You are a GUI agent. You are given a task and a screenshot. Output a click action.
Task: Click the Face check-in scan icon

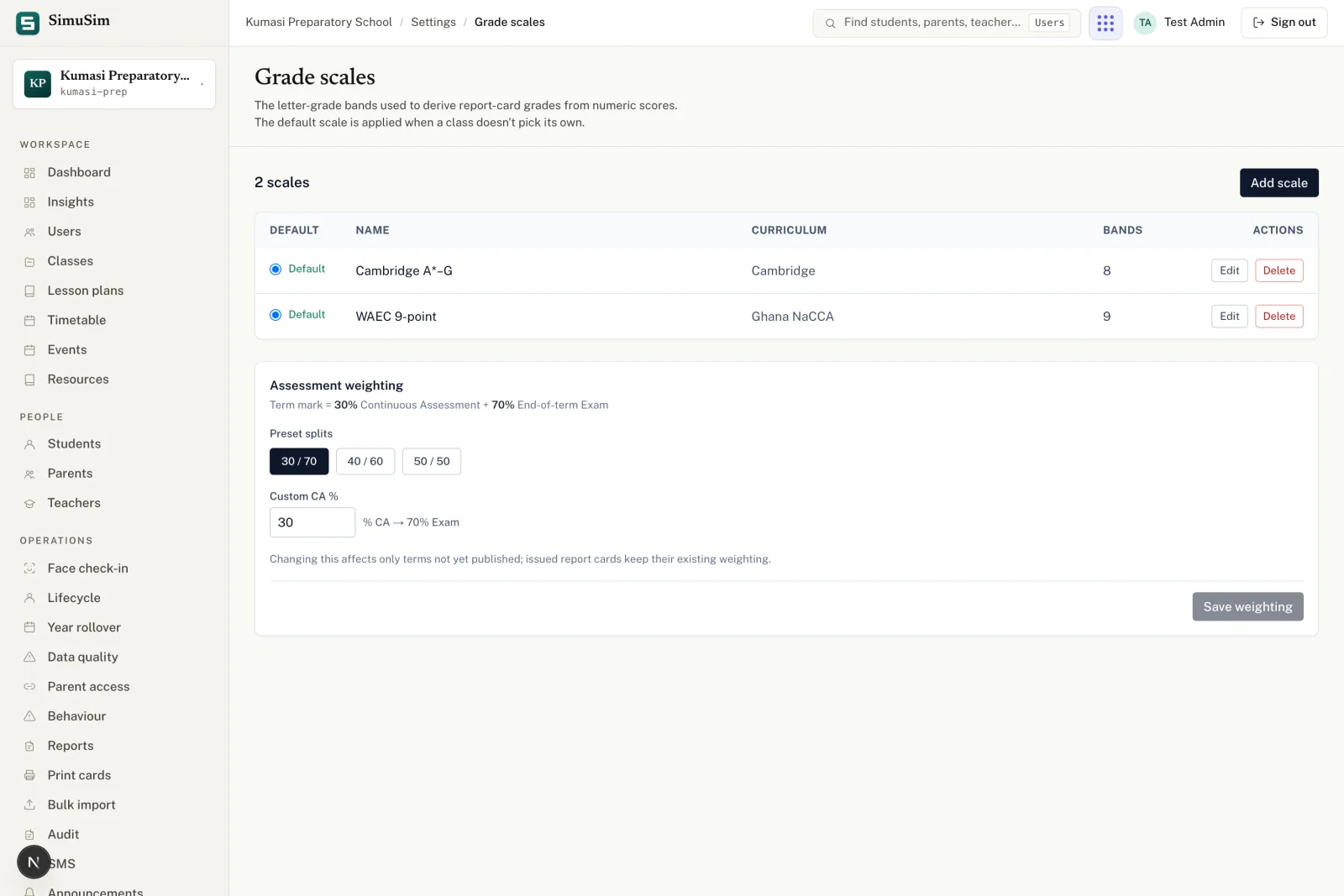[29, 569]
